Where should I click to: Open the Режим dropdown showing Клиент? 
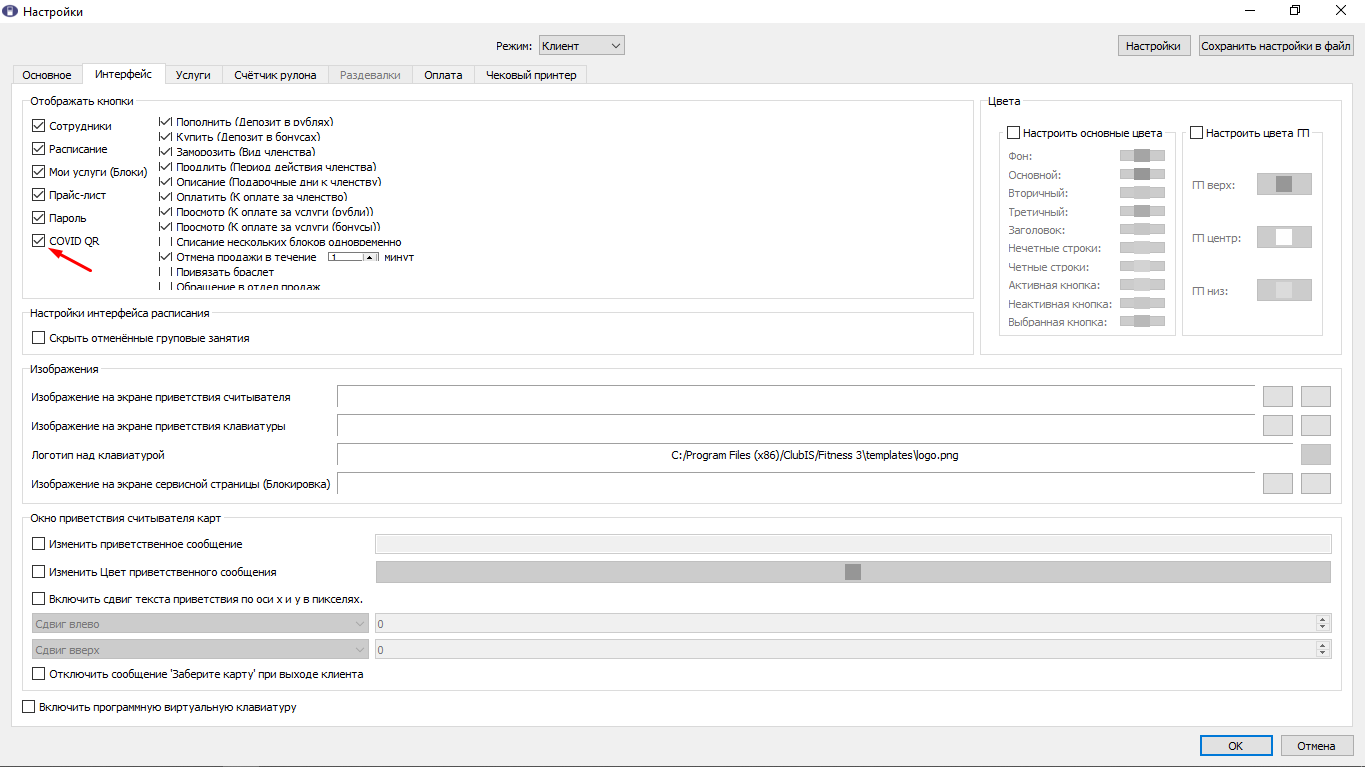tap(582, 45)
